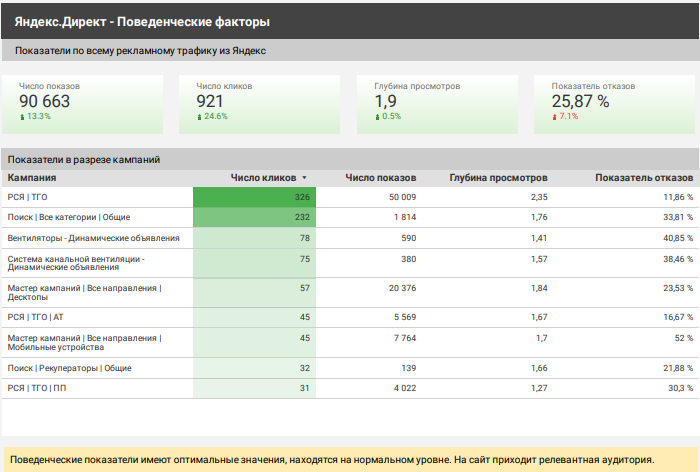The width and height of the screenshot is (700, 472).
Task: Click the green 232 clicks bar cell
Action: pos(255,217)
